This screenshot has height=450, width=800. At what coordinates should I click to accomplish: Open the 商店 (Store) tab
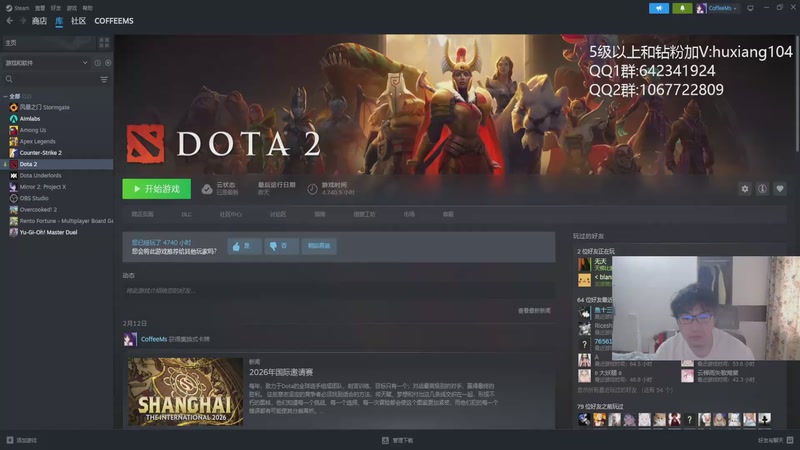click(39, 21)
